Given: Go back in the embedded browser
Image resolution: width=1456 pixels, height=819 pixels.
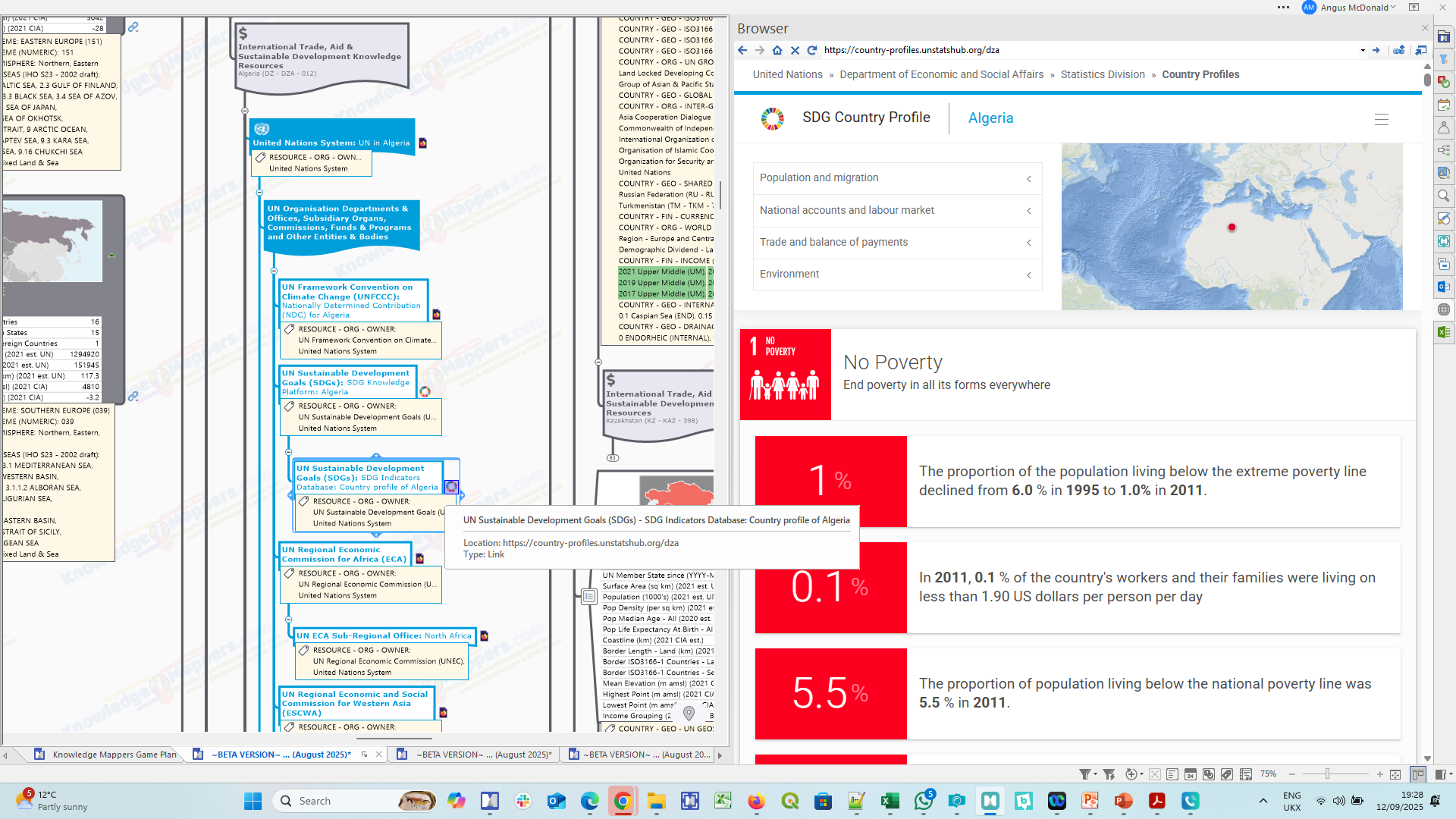Looking at the screenshot, I should point(742,50).
